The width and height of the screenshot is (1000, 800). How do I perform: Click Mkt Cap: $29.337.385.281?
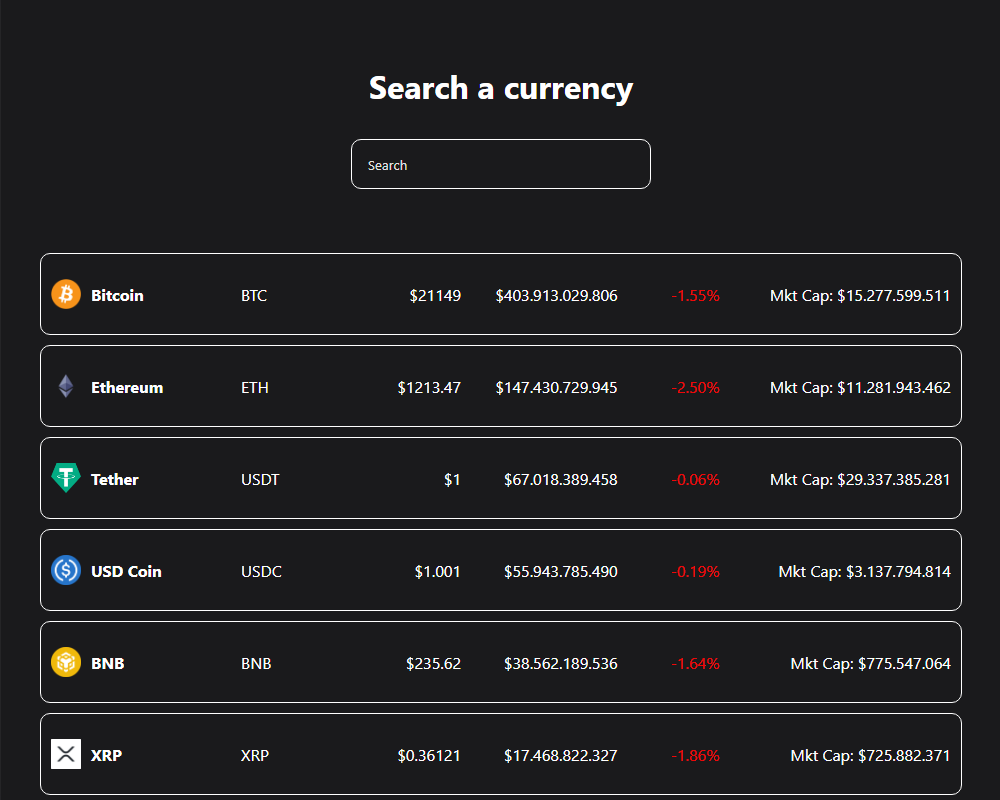click(x=860, y=479)
